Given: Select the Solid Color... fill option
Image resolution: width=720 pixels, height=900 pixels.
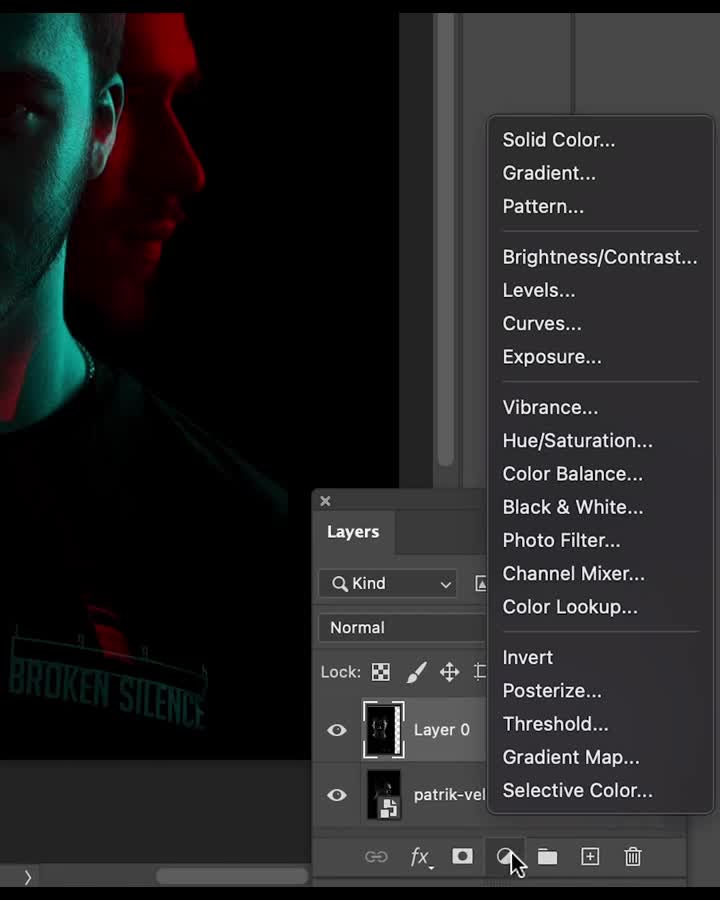Looking at the screenshot, I should [559, 140].
